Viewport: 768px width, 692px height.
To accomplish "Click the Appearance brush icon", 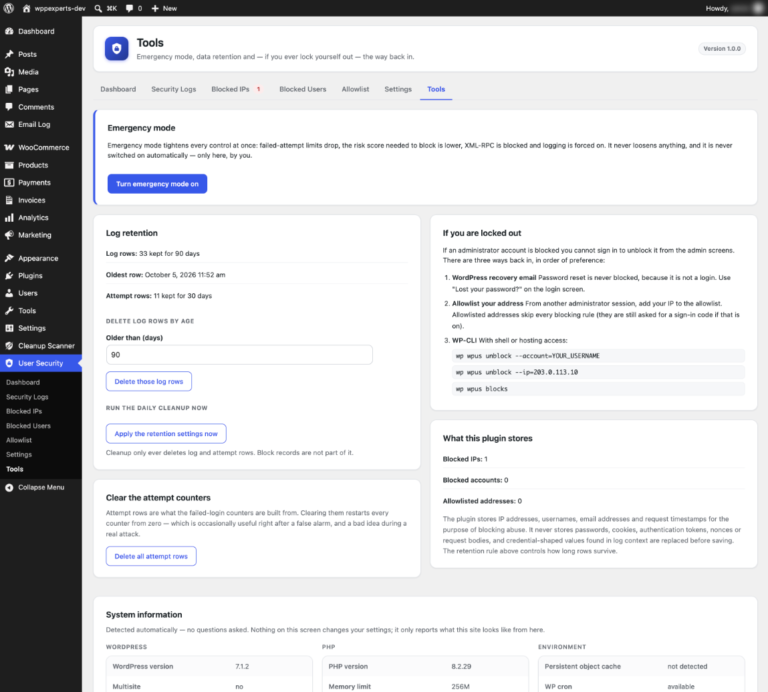I will tap(9, 258).
